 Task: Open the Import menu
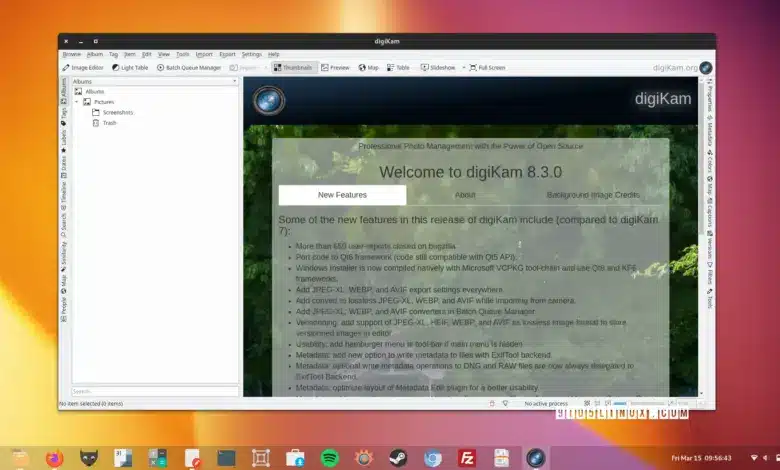[204, 54]
